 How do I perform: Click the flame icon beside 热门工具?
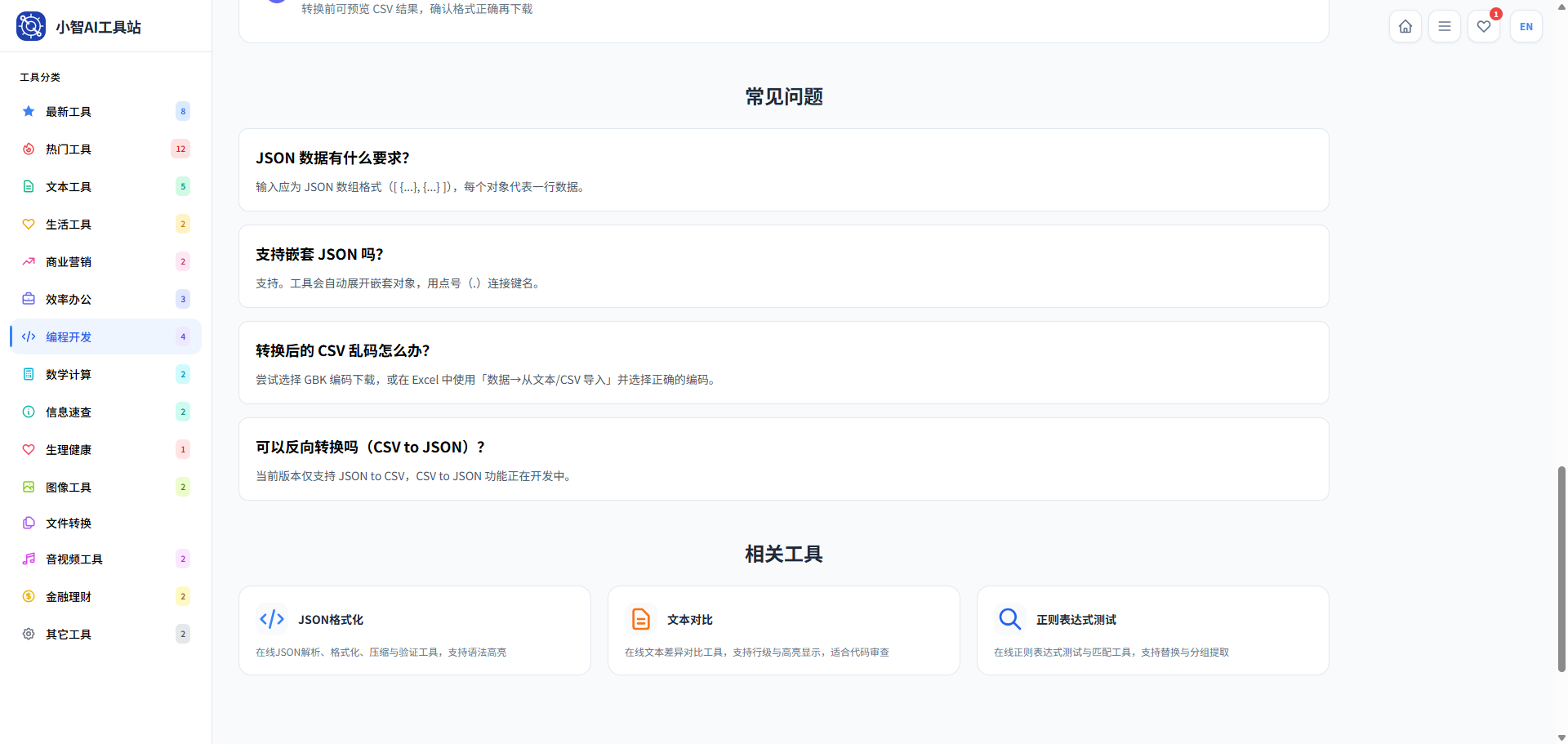(29, 149)
